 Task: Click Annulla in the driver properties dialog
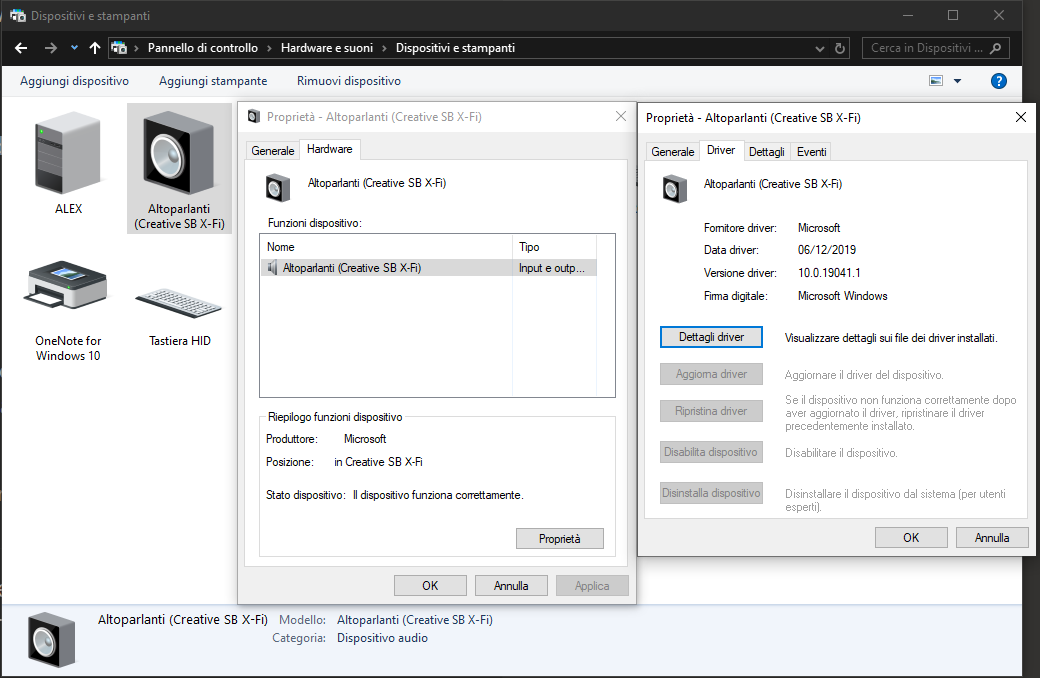click(x=992, y=538)
